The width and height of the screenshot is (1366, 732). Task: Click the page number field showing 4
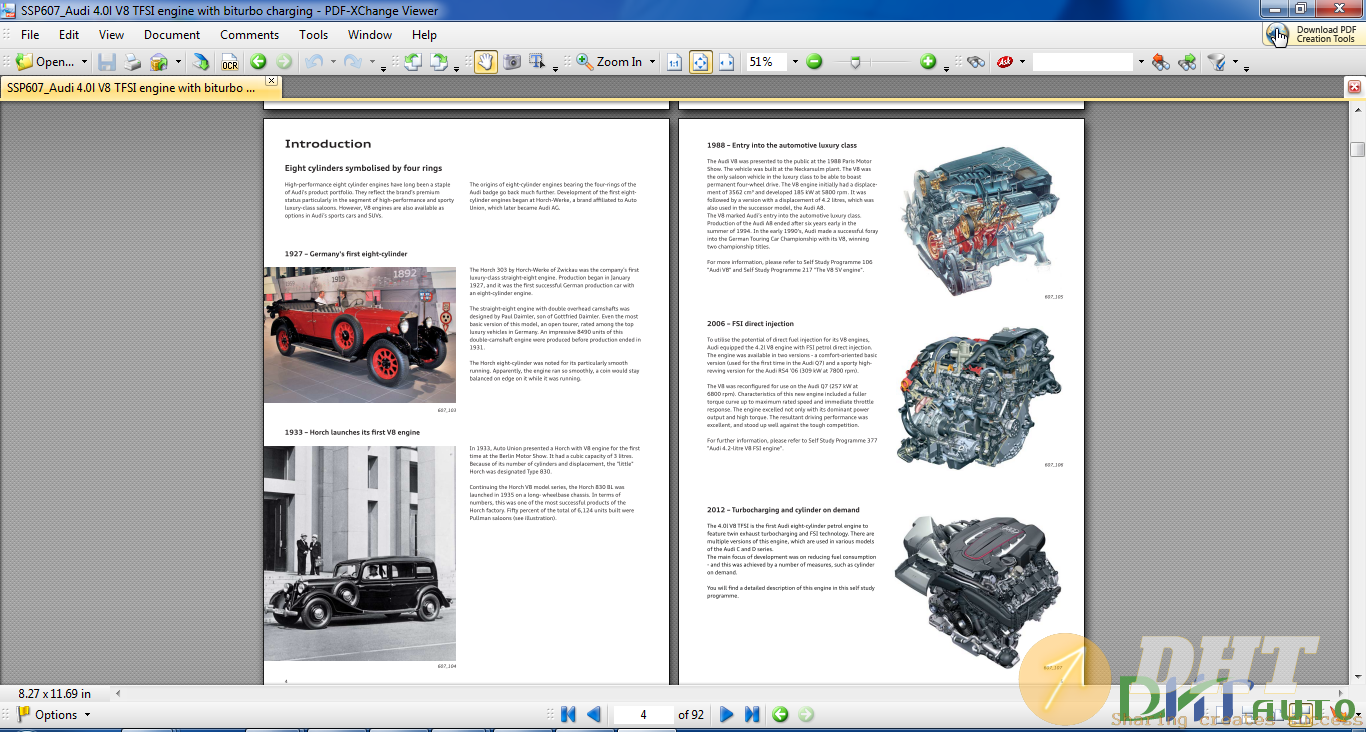643,714
